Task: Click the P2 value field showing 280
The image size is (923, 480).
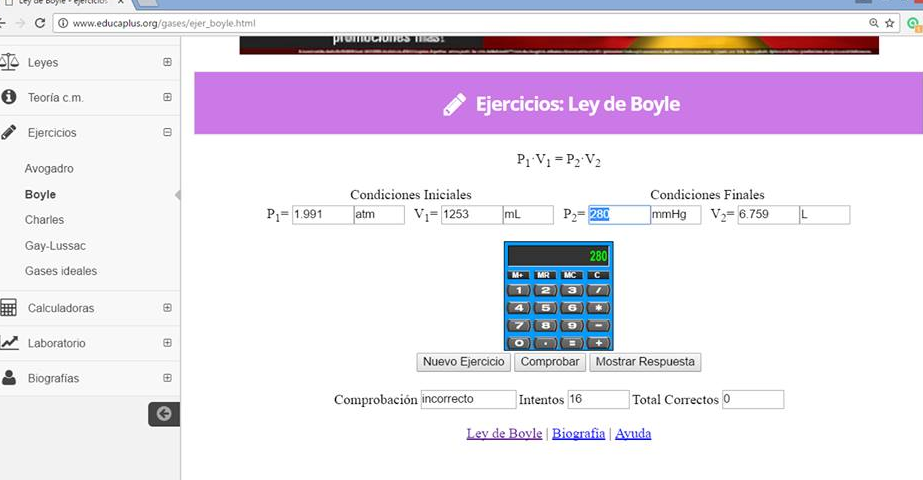Action: (x=619, y=214)
